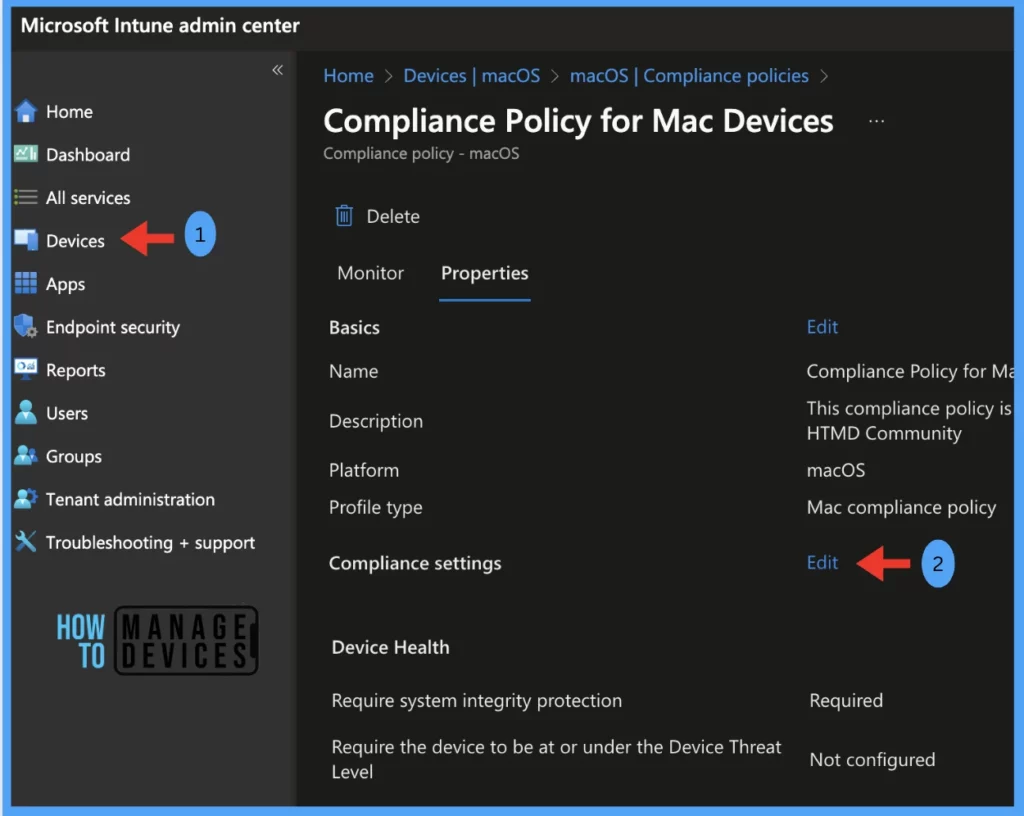Click the Dashboard chart icon
1024x816 pixels.
pyautogui.click(x=25, y=154)
